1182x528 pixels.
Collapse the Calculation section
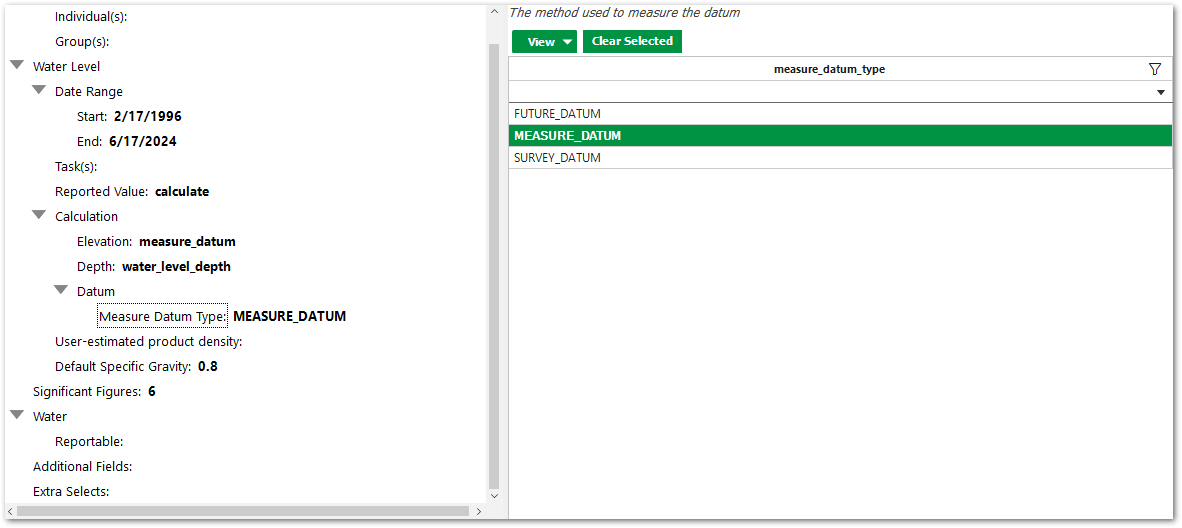tap(39, 216)
